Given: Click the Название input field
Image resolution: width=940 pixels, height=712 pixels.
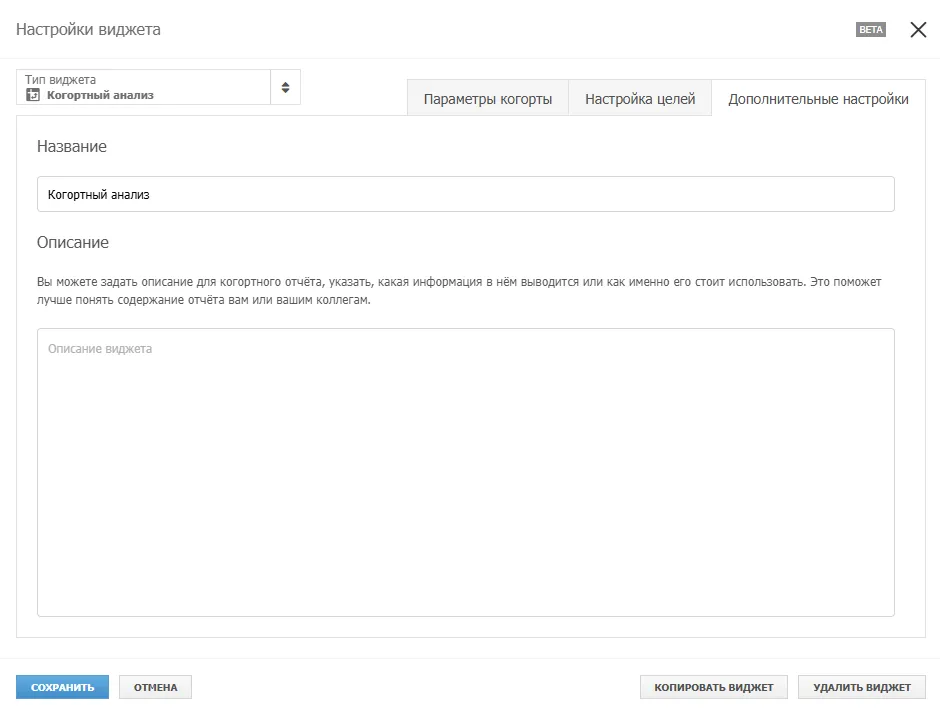Looking at the screenshot, I should [x=466, y=194].
